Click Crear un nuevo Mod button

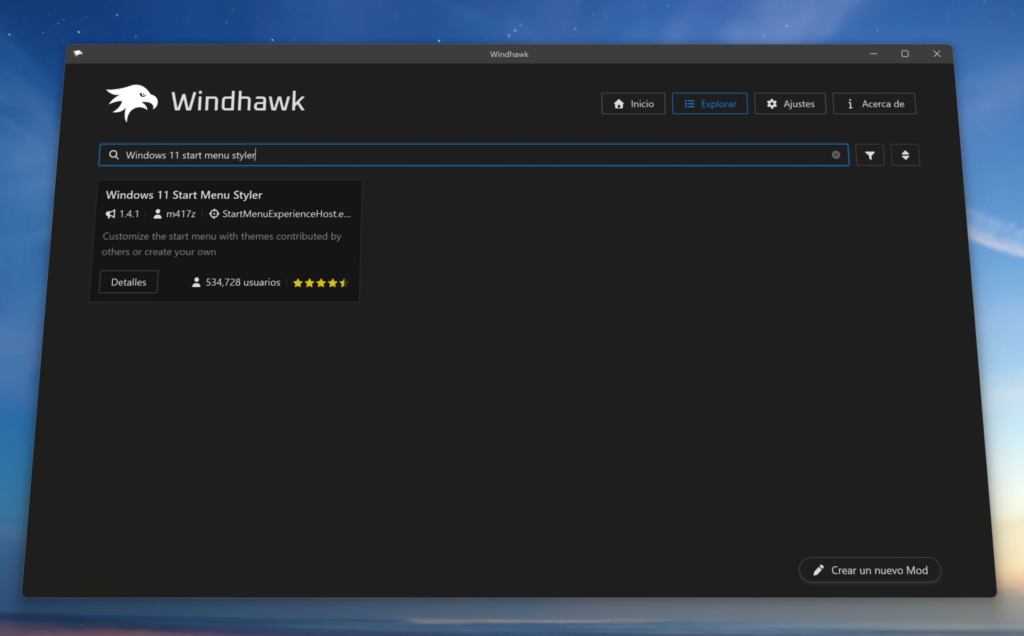(x=870, y=570)
